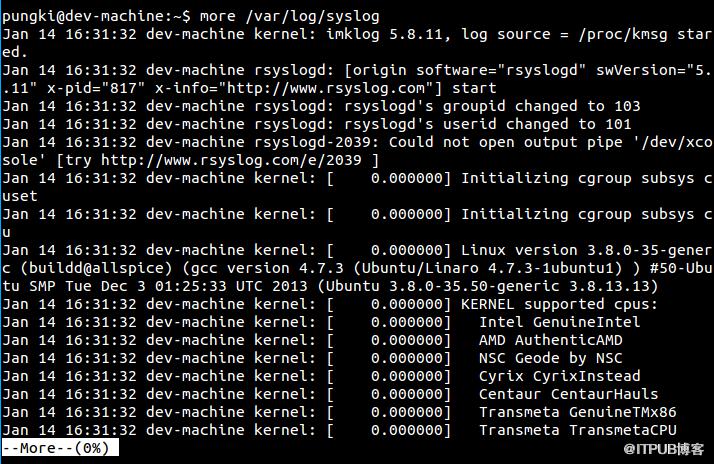714x464 pixels.
Task: Click the @ITPUB watermark text
Action: point(663,449)
